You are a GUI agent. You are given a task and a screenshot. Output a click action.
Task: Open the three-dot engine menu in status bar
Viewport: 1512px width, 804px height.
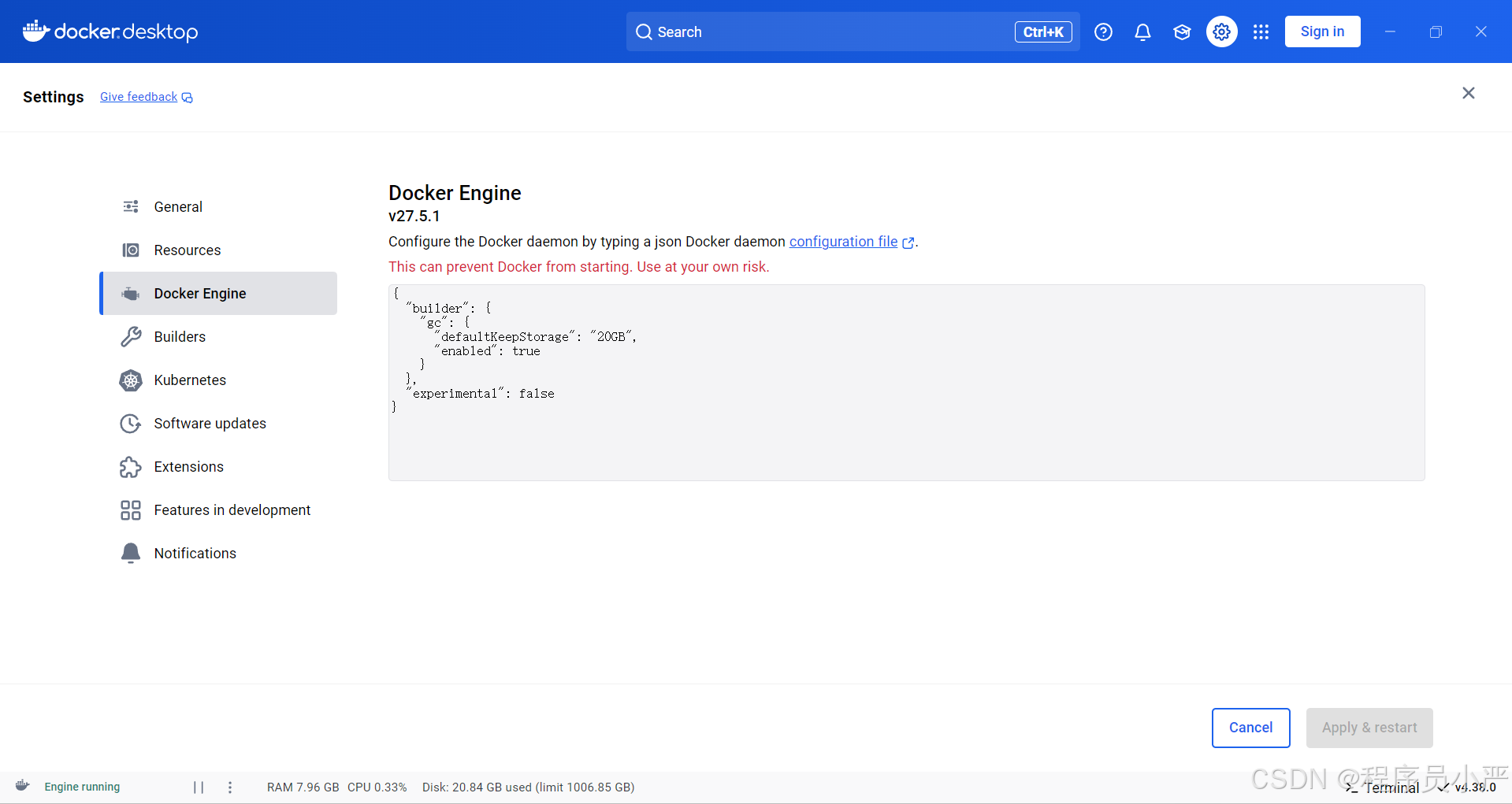click(x=230, y=787)
